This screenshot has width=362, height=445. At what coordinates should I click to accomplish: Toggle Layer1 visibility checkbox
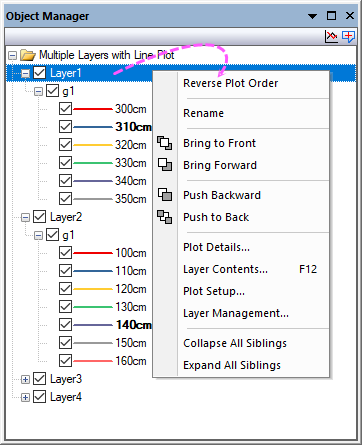(x=40, y=73)
